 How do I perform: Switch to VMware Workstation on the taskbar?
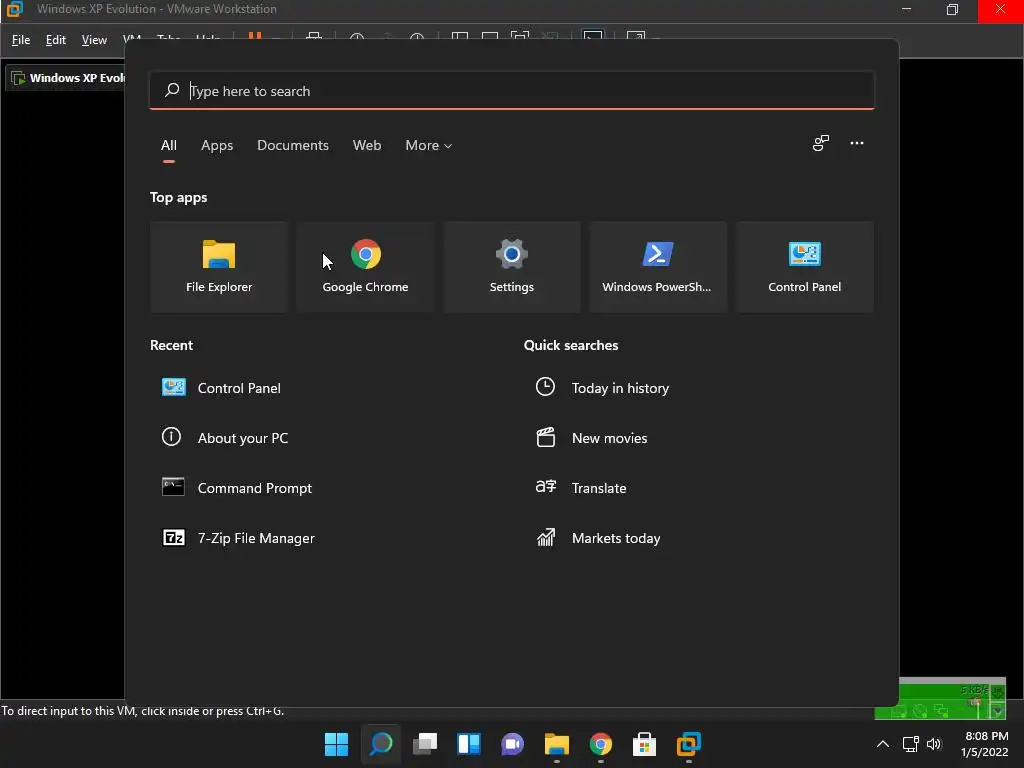689,744
